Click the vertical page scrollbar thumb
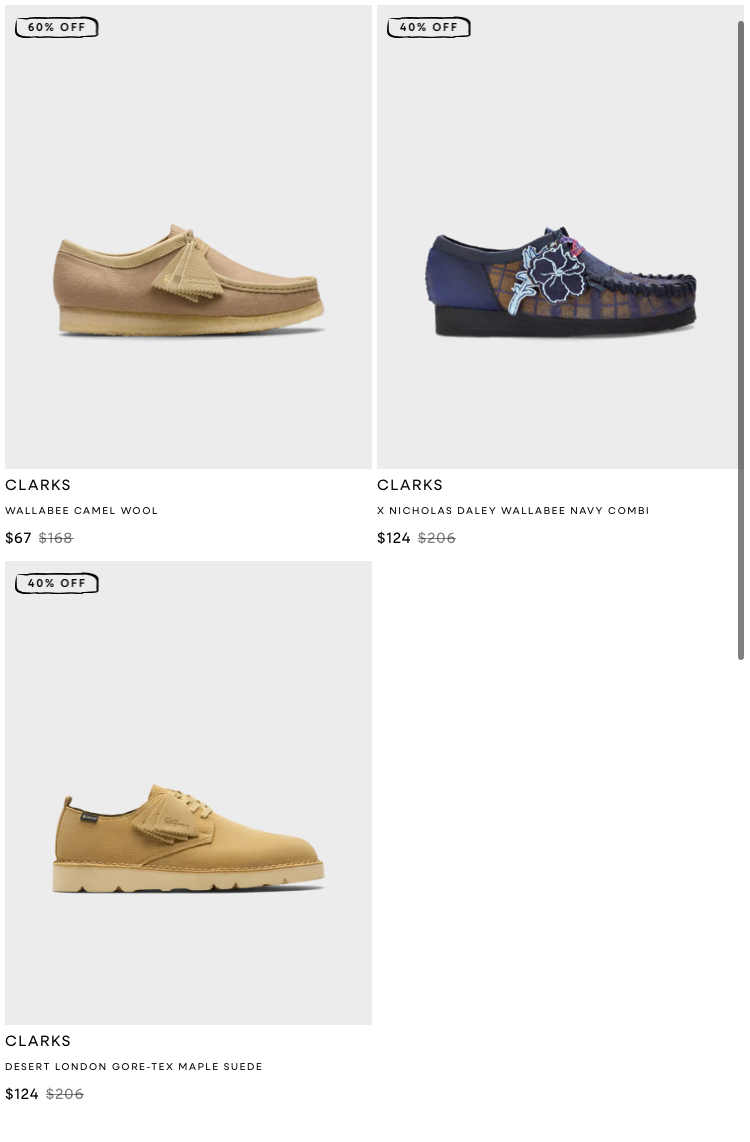This screenshot has width=750, height=1142. tap(741, 340)
